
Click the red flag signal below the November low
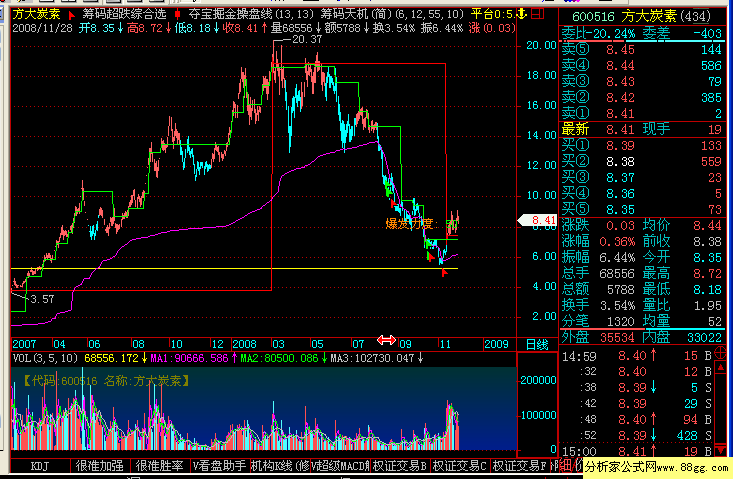445,272
